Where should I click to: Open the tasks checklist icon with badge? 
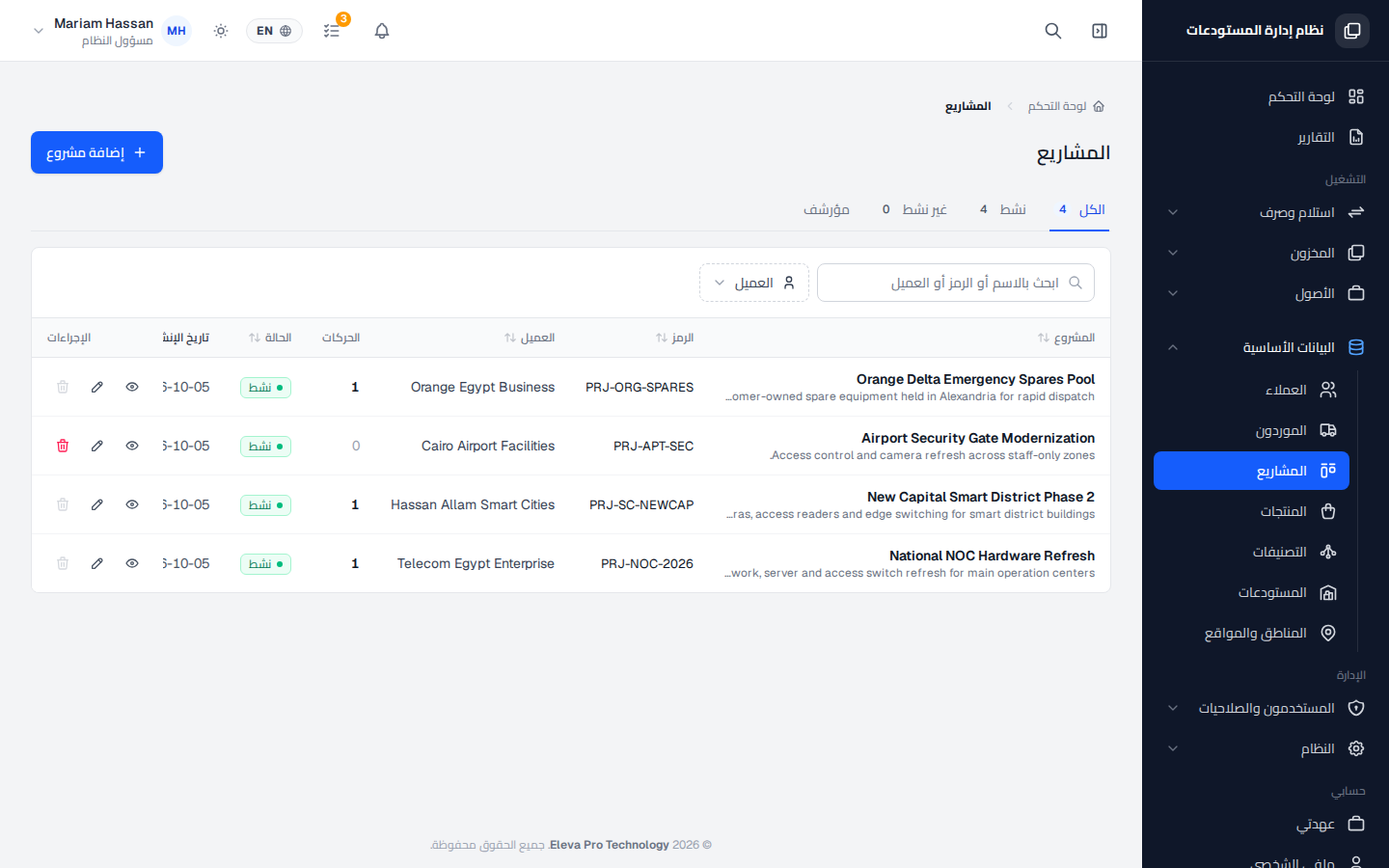332,31
